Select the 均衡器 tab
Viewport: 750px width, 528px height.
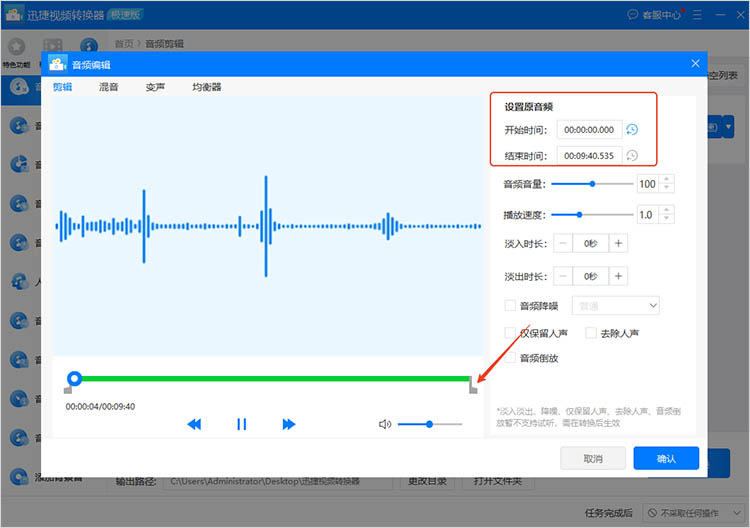[207, 87]
